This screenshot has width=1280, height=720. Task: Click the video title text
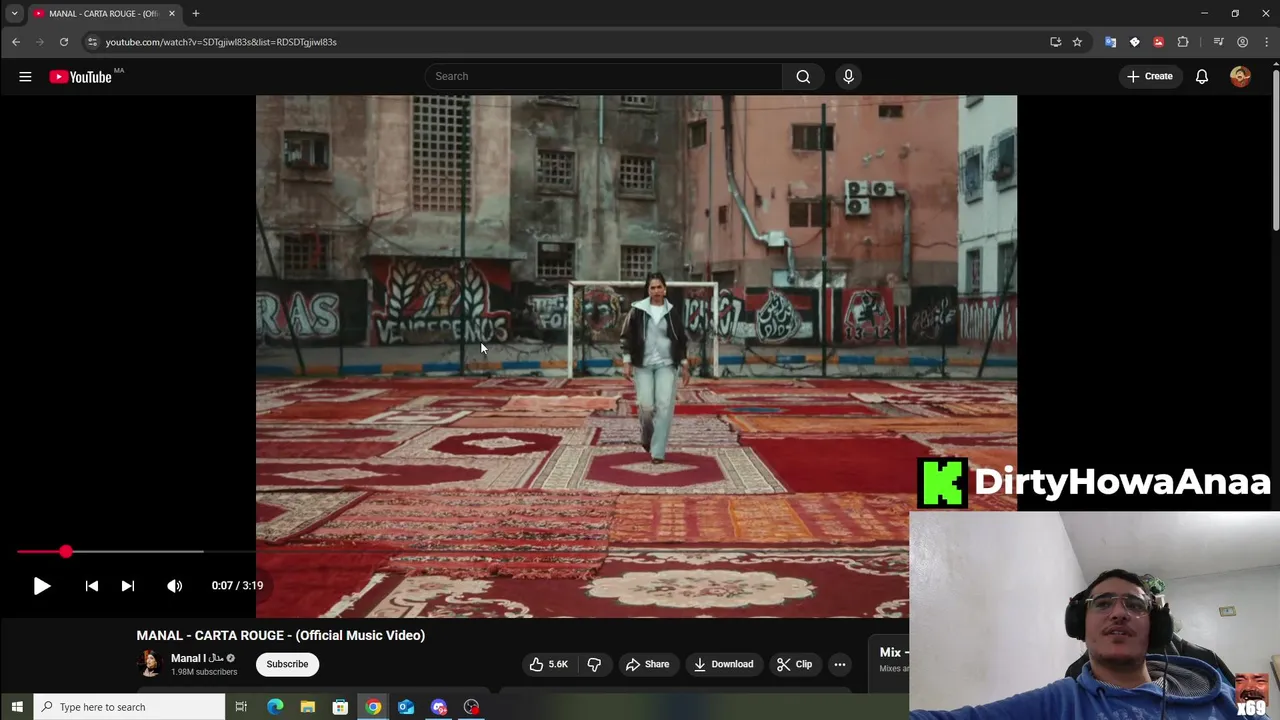(281, 635)
